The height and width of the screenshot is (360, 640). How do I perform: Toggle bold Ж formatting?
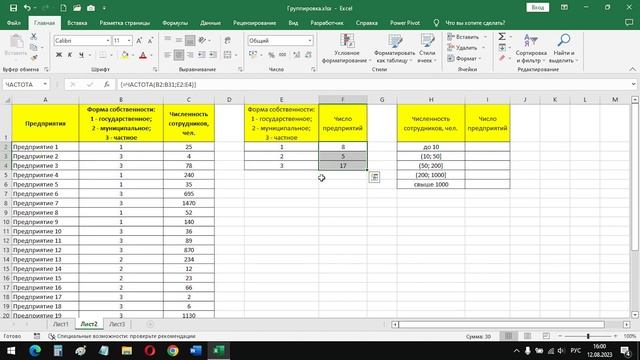59,55
